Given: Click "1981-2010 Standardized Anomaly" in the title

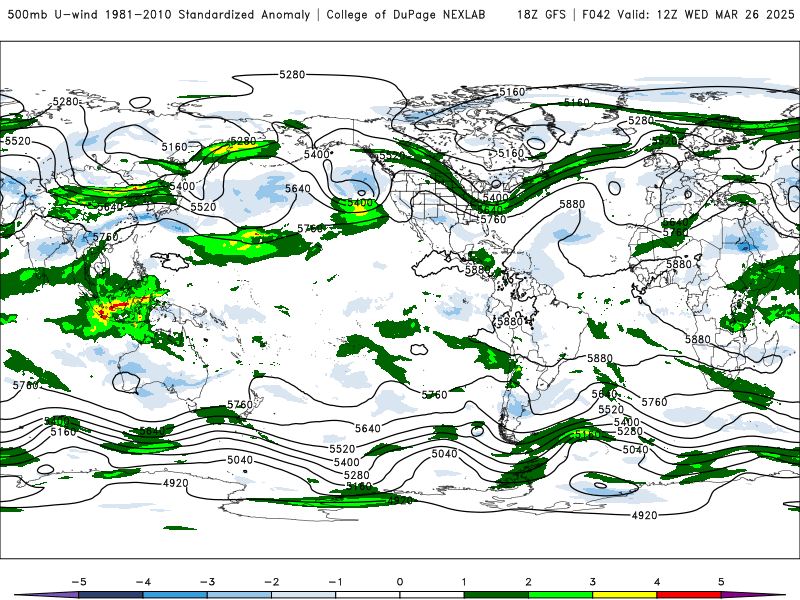Looking at the screenshot, I should click(x=208, y=14).
